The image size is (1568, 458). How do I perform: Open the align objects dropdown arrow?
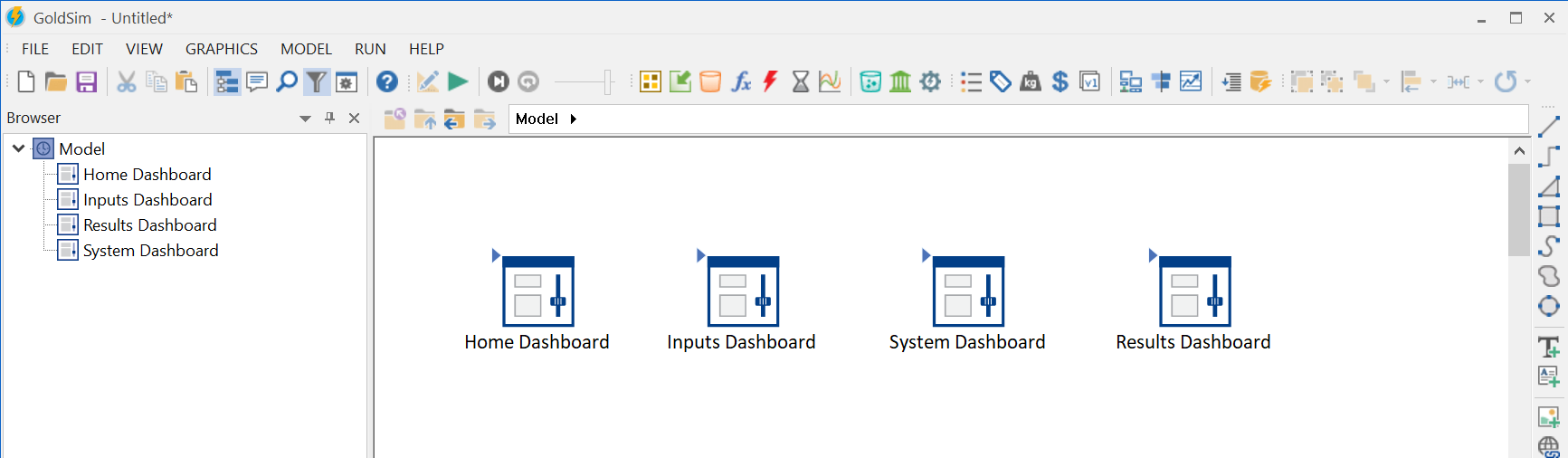[x=1433, y=82]
